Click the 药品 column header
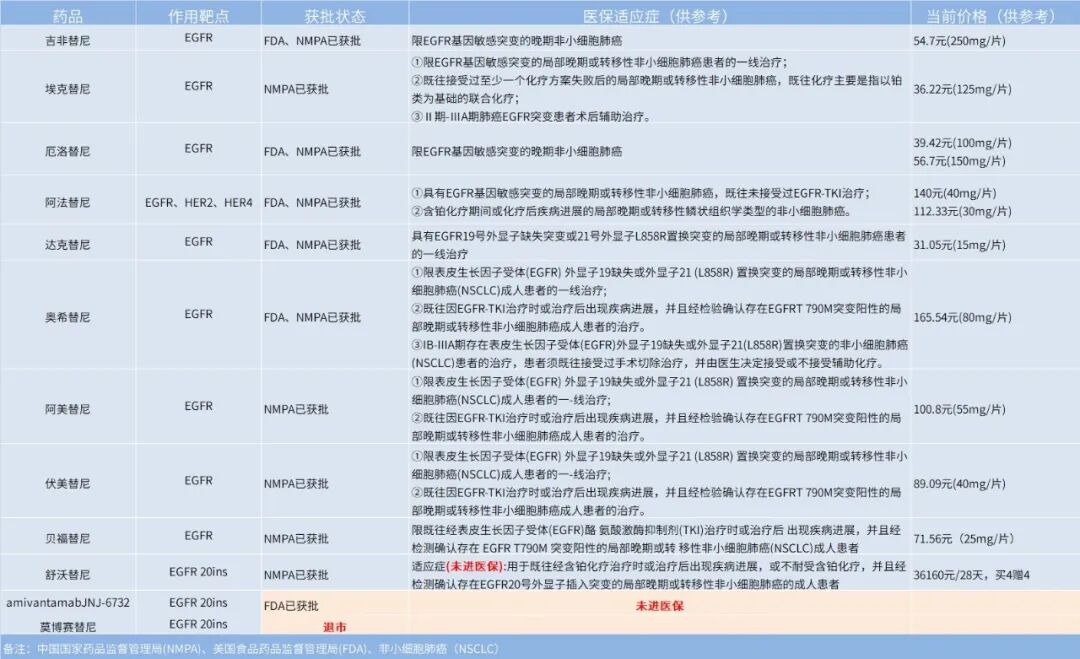This screenshot has width=1080, height=659. [x=68, y=15]
